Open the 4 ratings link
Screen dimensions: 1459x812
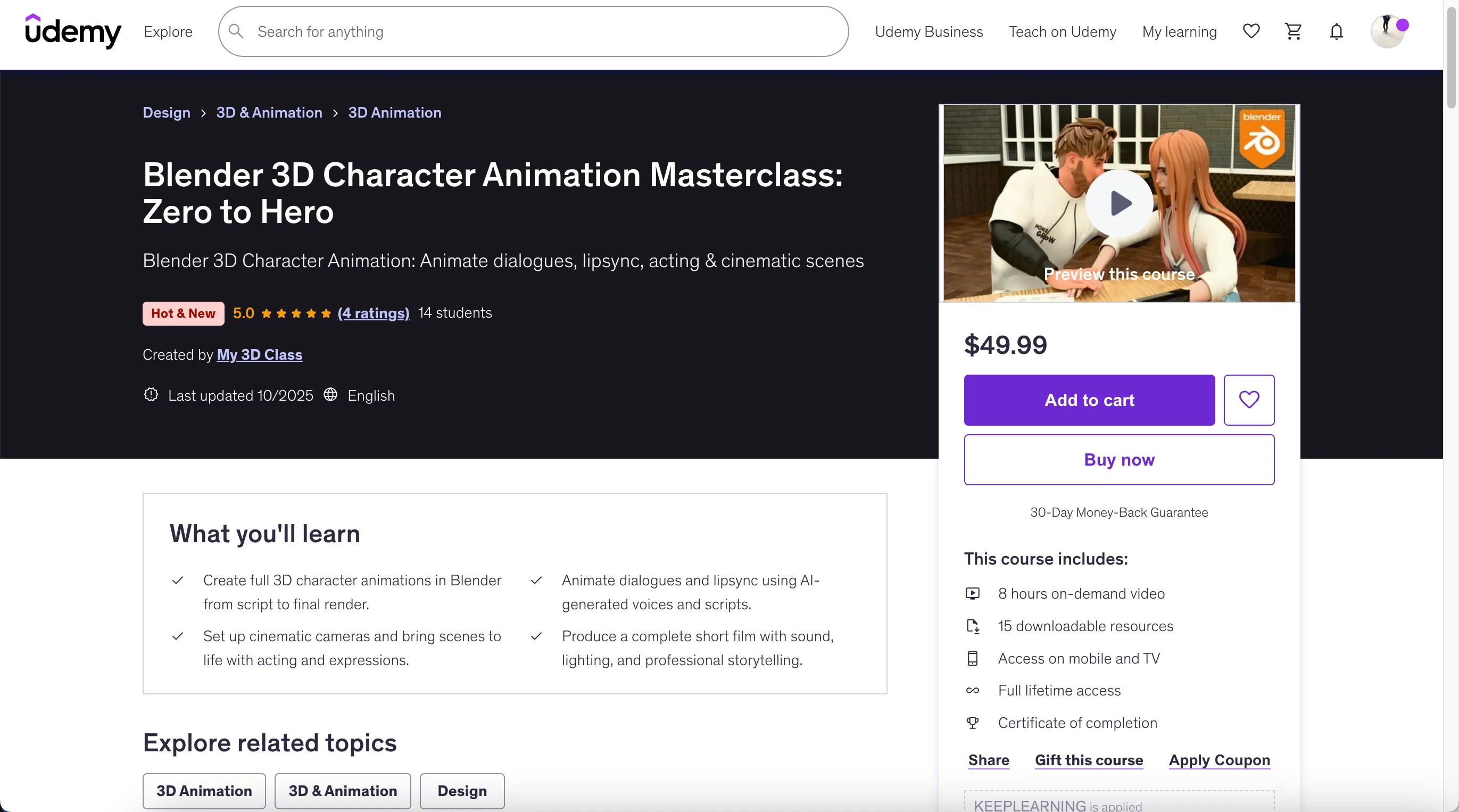(x=373, y=313)
